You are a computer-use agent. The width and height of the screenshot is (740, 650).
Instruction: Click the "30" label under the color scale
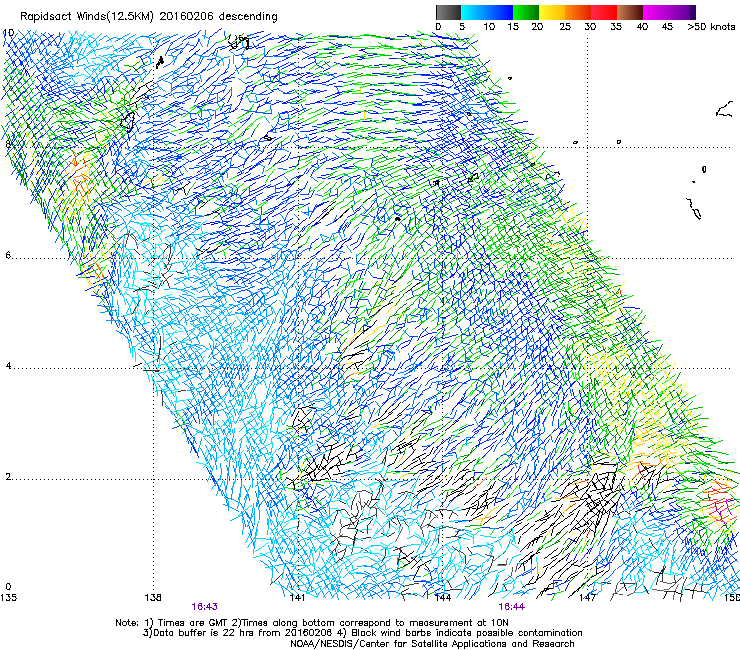(x=590, y=26)
